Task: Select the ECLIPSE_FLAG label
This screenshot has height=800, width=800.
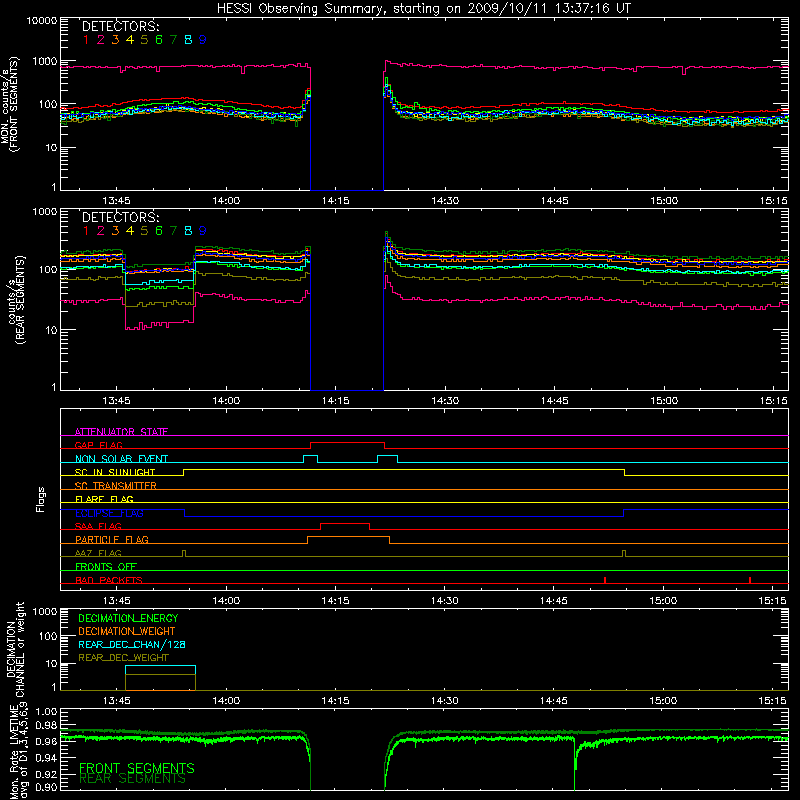Action: click(109, 513)
